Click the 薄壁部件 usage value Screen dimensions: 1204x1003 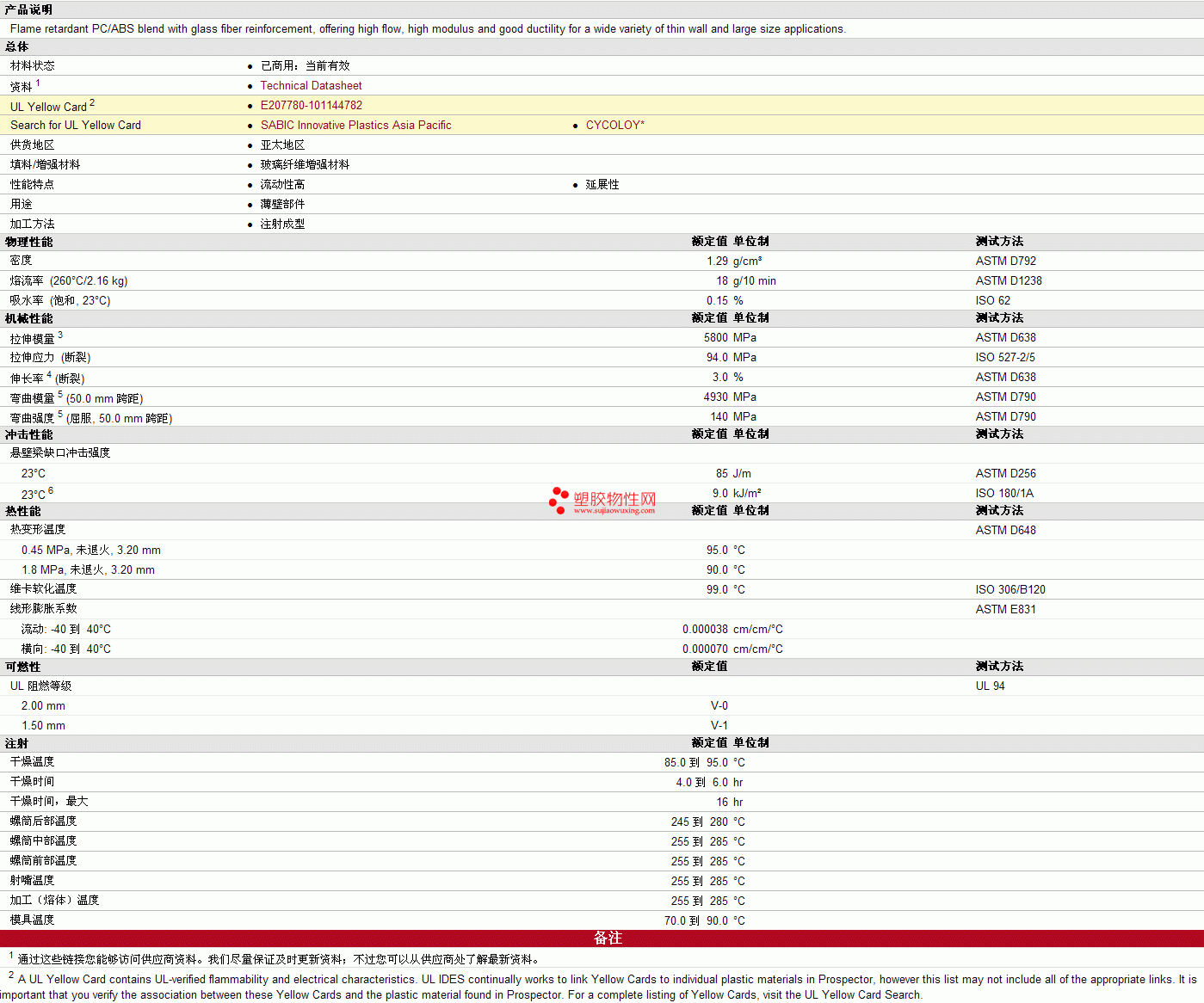(283, 204)
